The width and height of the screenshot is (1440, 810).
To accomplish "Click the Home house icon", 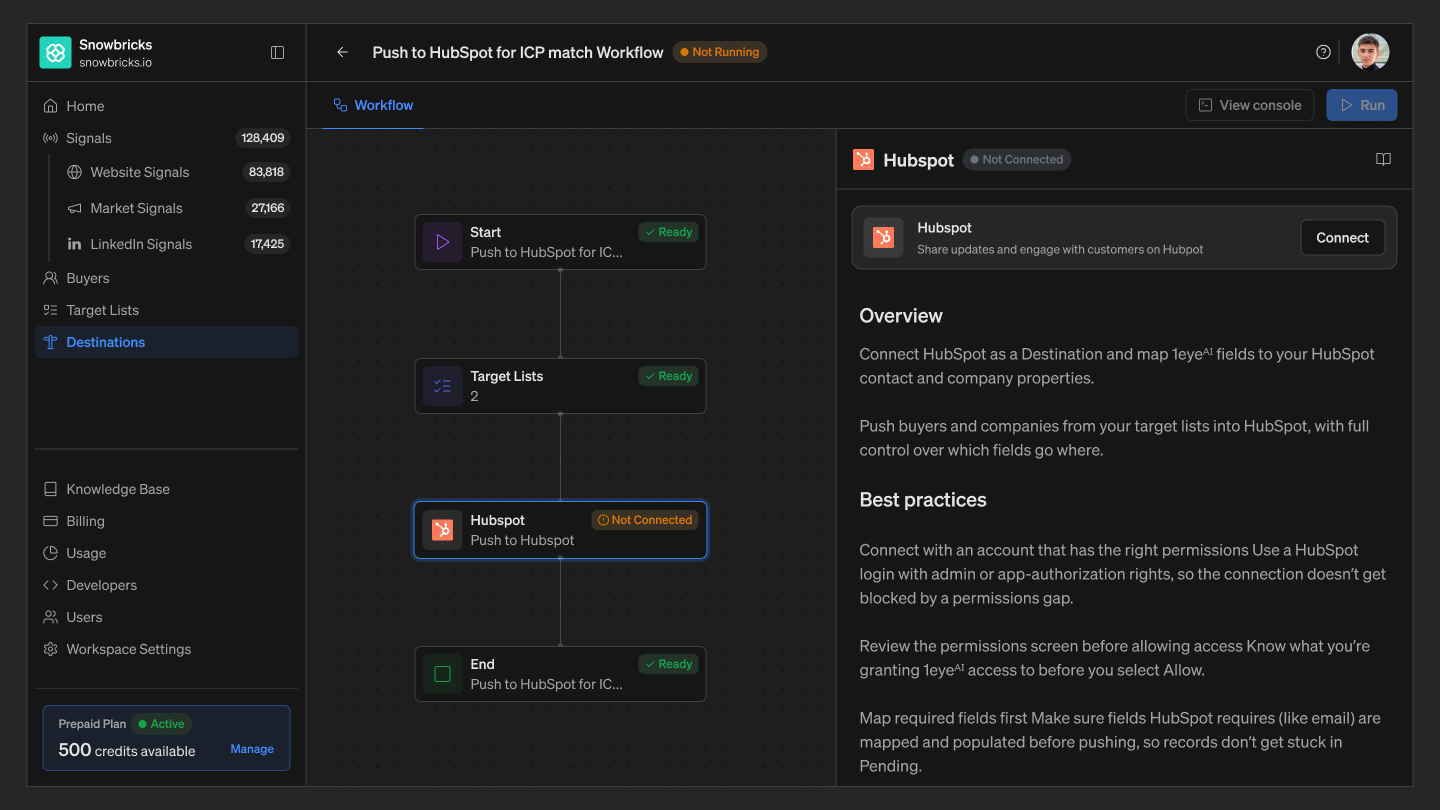I will [50, 106].
